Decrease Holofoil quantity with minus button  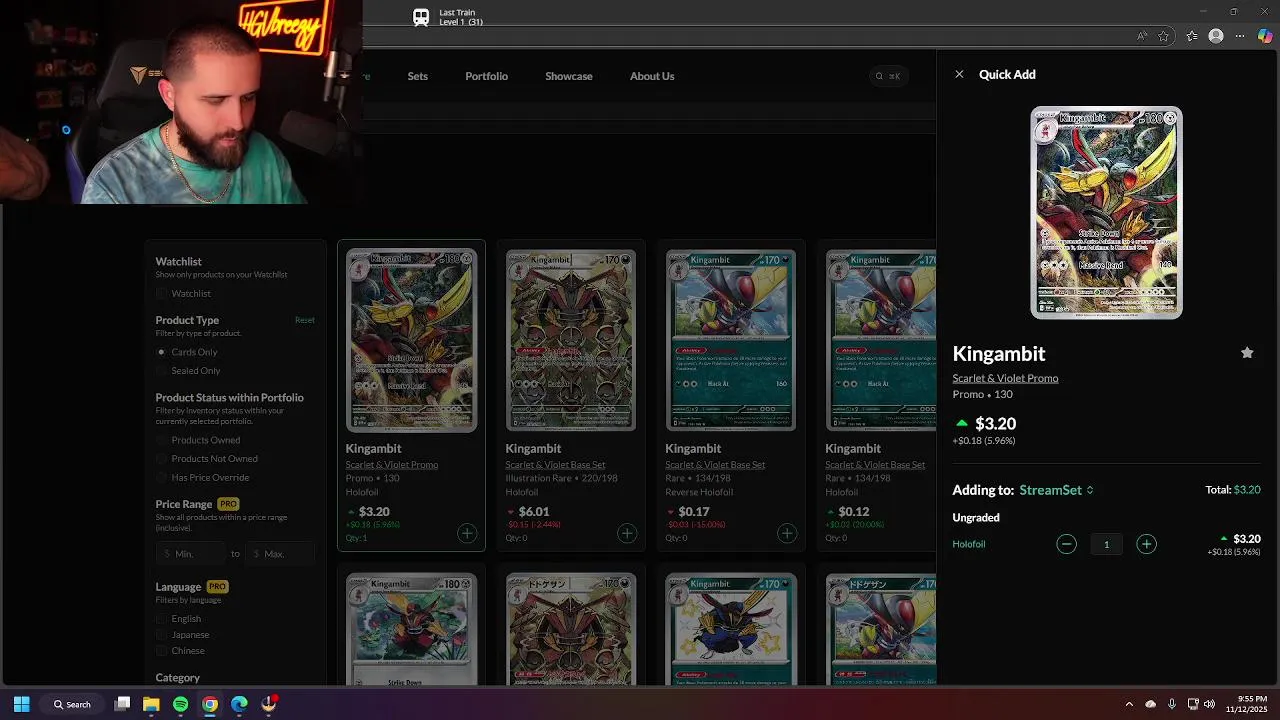(x=1066, y=544)
